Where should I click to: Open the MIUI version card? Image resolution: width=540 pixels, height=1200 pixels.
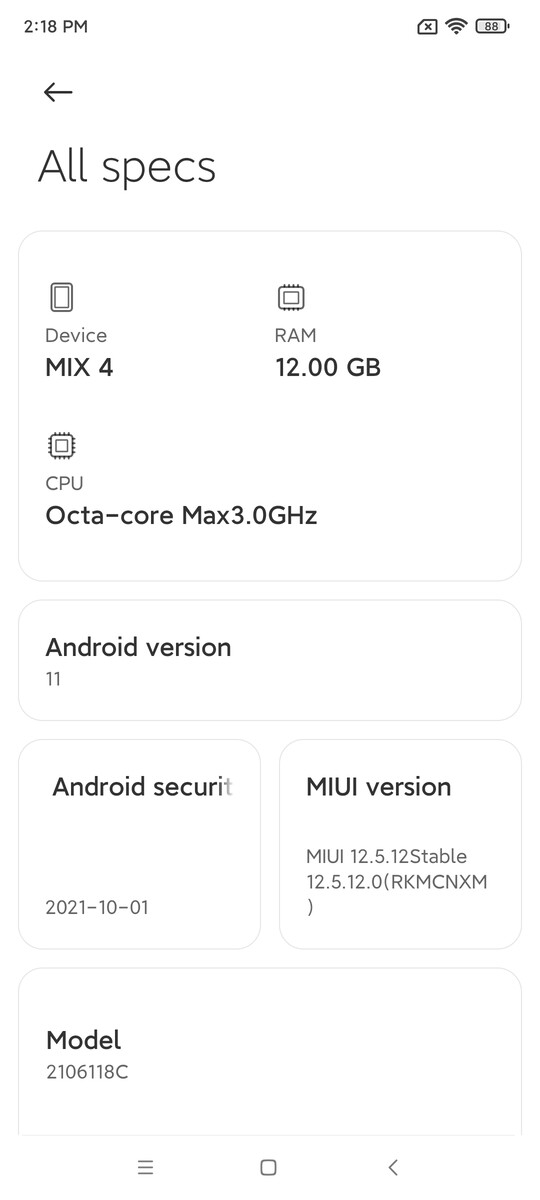click(x=400, y=844)
